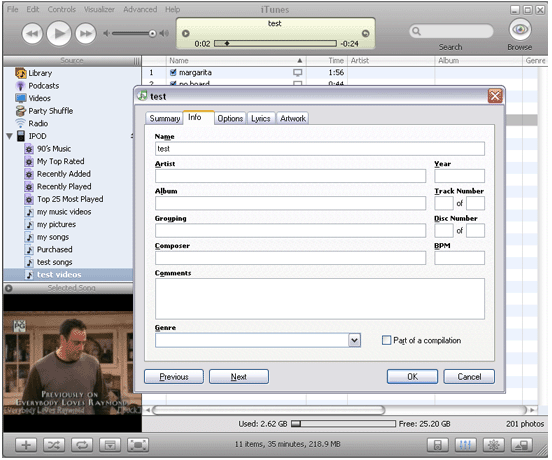
Task: Click the horizontal scrollbar in track list
Action: point(268,410)
